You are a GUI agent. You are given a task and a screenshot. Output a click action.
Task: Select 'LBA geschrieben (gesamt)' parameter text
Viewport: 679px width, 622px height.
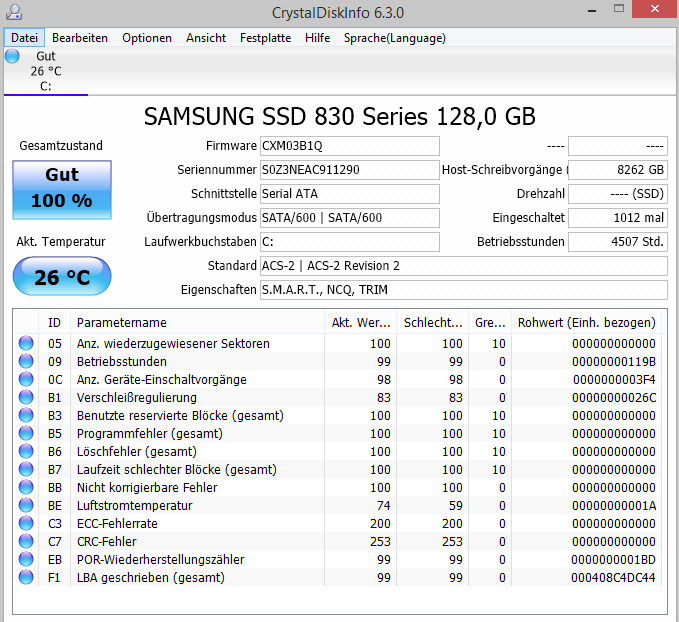(x=151, y=577)
